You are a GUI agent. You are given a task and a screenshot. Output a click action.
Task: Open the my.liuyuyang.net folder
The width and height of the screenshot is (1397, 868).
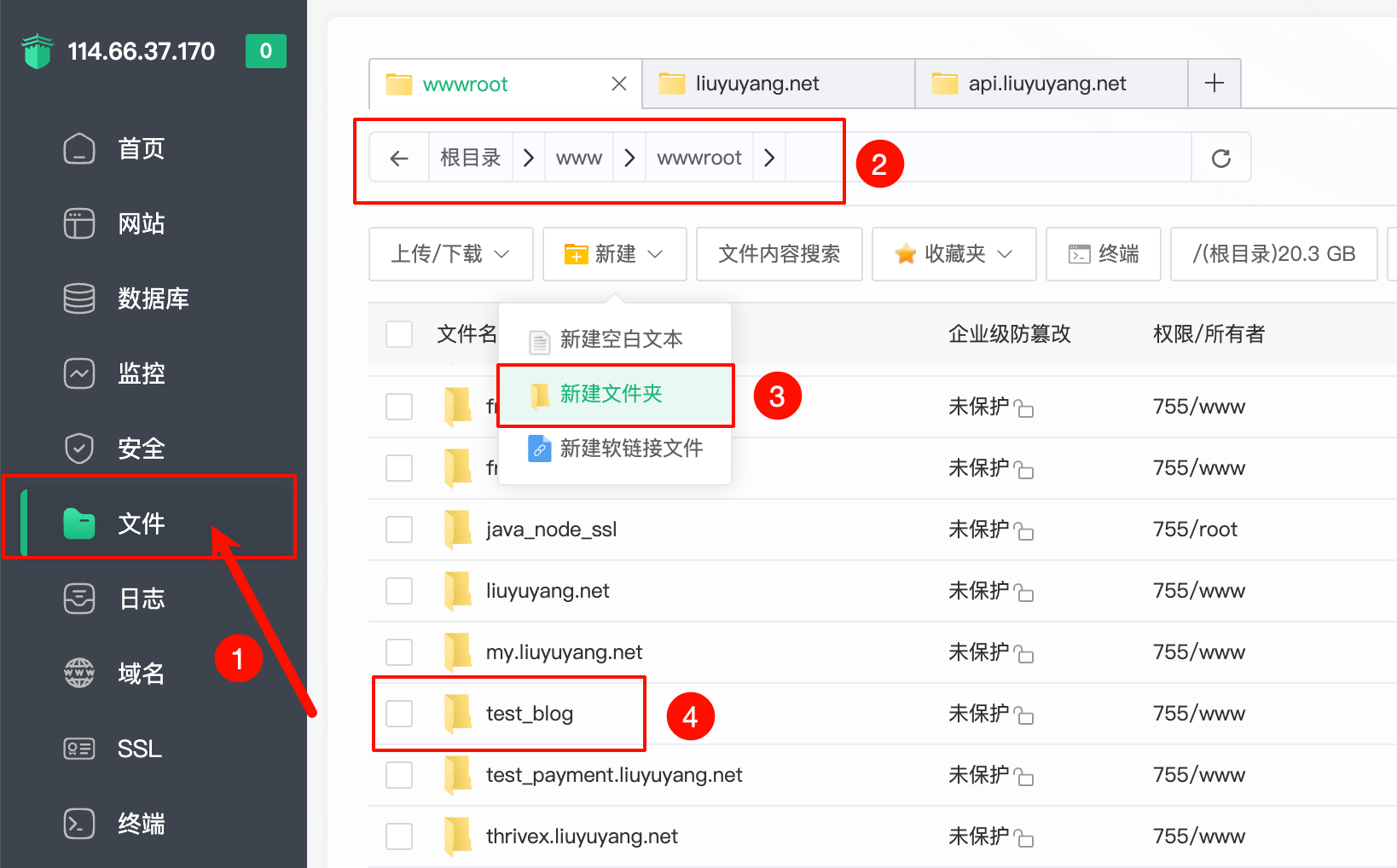click(564, 652)
